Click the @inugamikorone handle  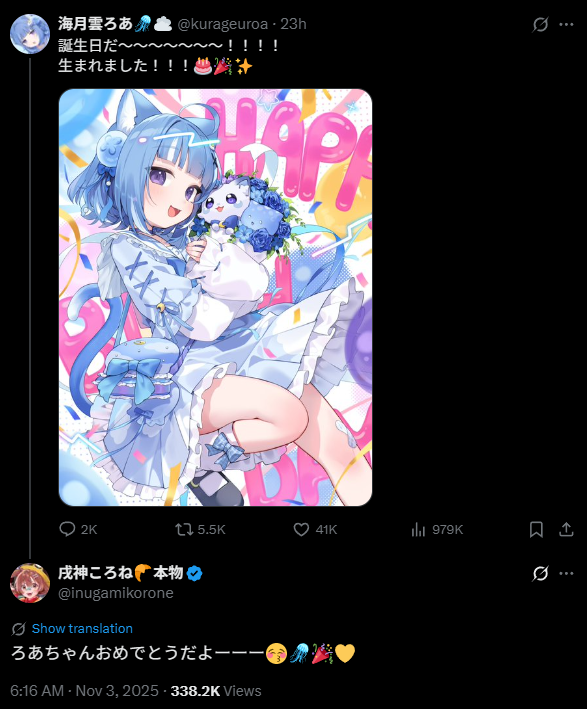pos(116,593)
